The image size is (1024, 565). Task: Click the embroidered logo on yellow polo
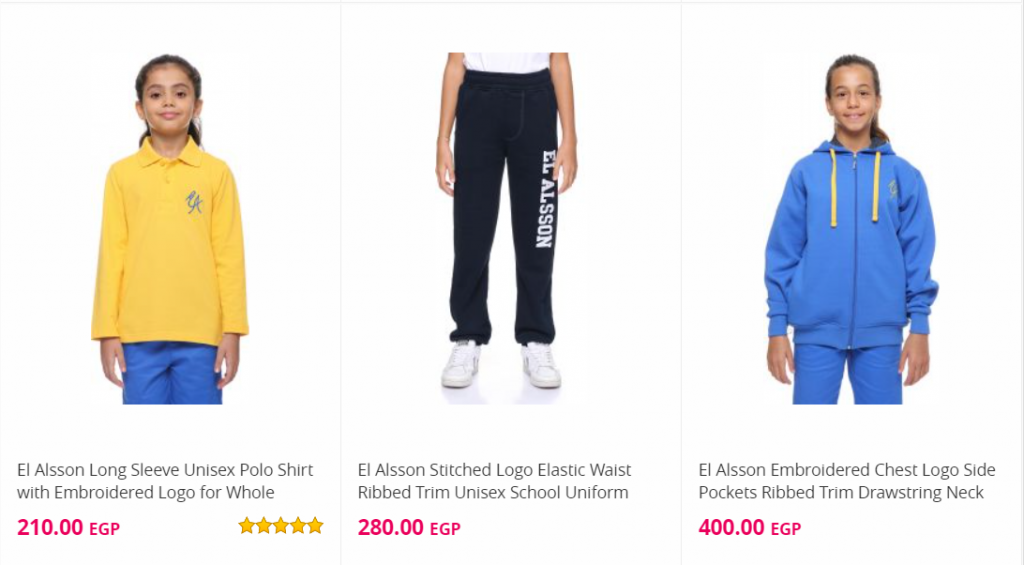194,202
